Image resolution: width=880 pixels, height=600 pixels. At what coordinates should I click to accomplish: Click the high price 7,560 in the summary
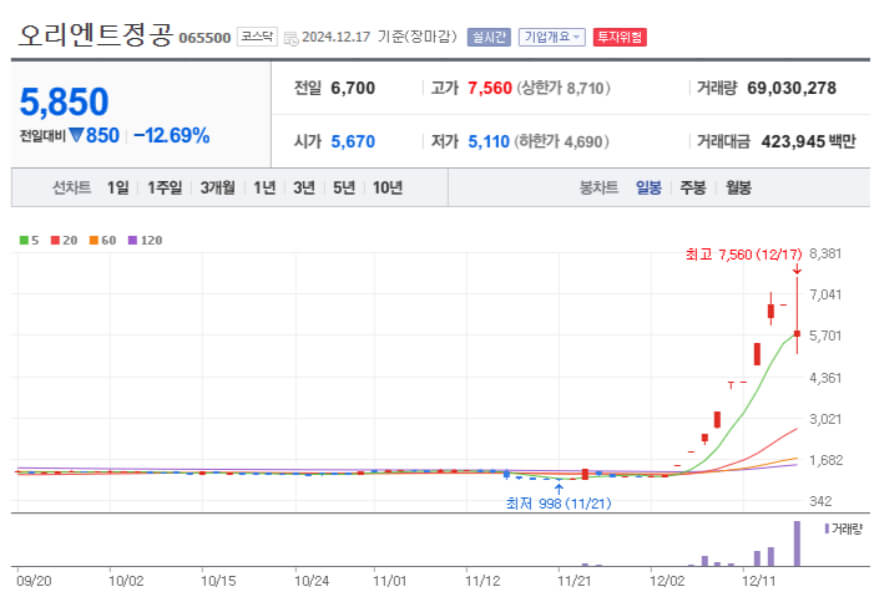click(x=489, y=88)
